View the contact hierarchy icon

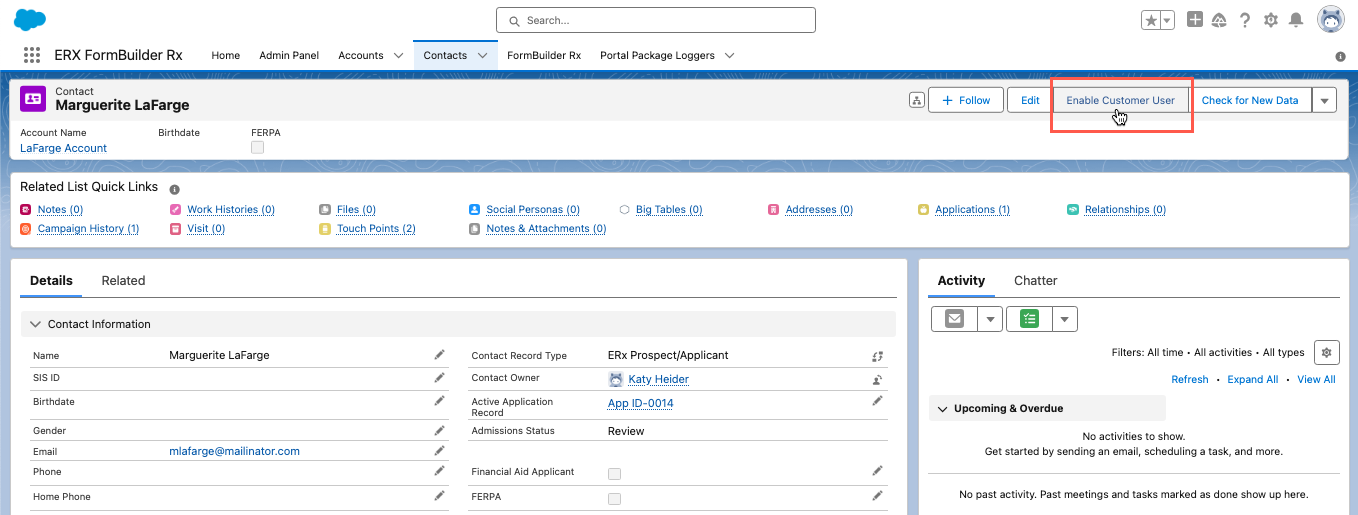click(x=916, y=100)
